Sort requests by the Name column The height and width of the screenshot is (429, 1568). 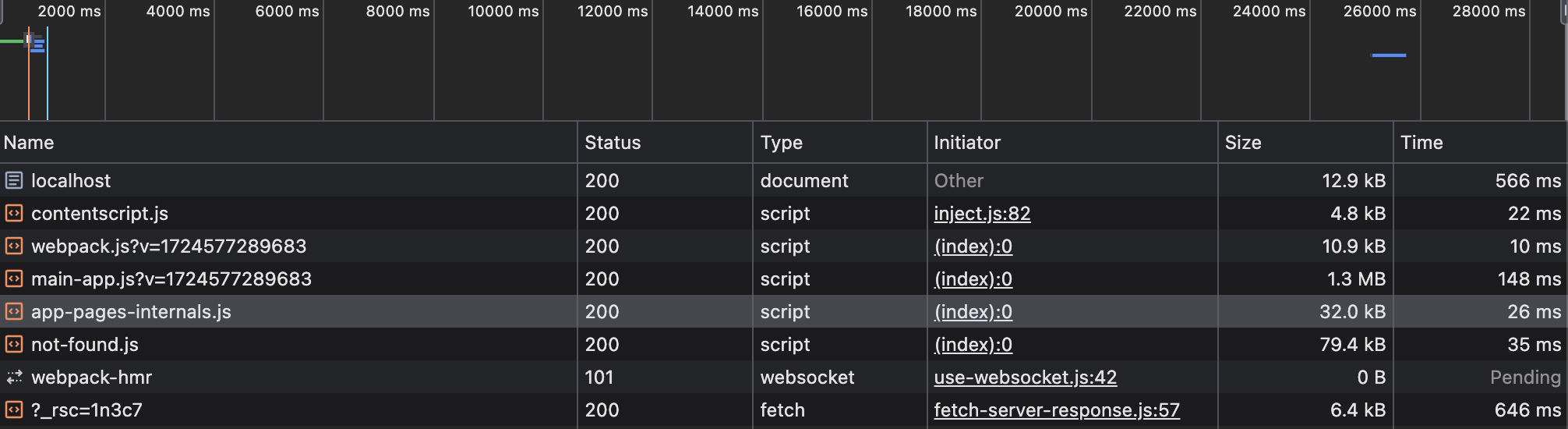point(29,143)
